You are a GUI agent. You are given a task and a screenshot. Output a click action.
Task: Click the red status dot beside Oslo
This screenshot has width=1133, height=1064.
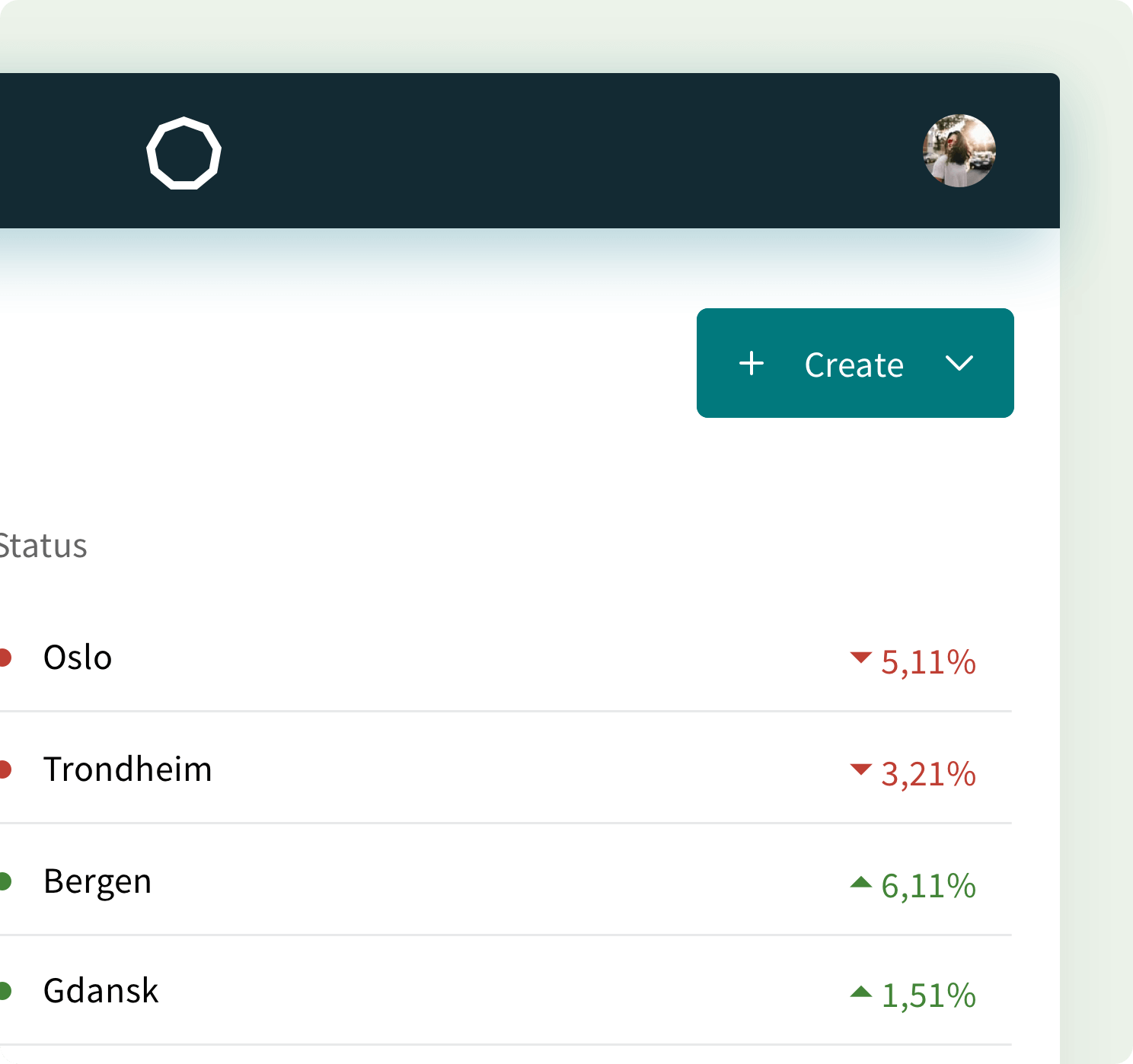point(4,658)
